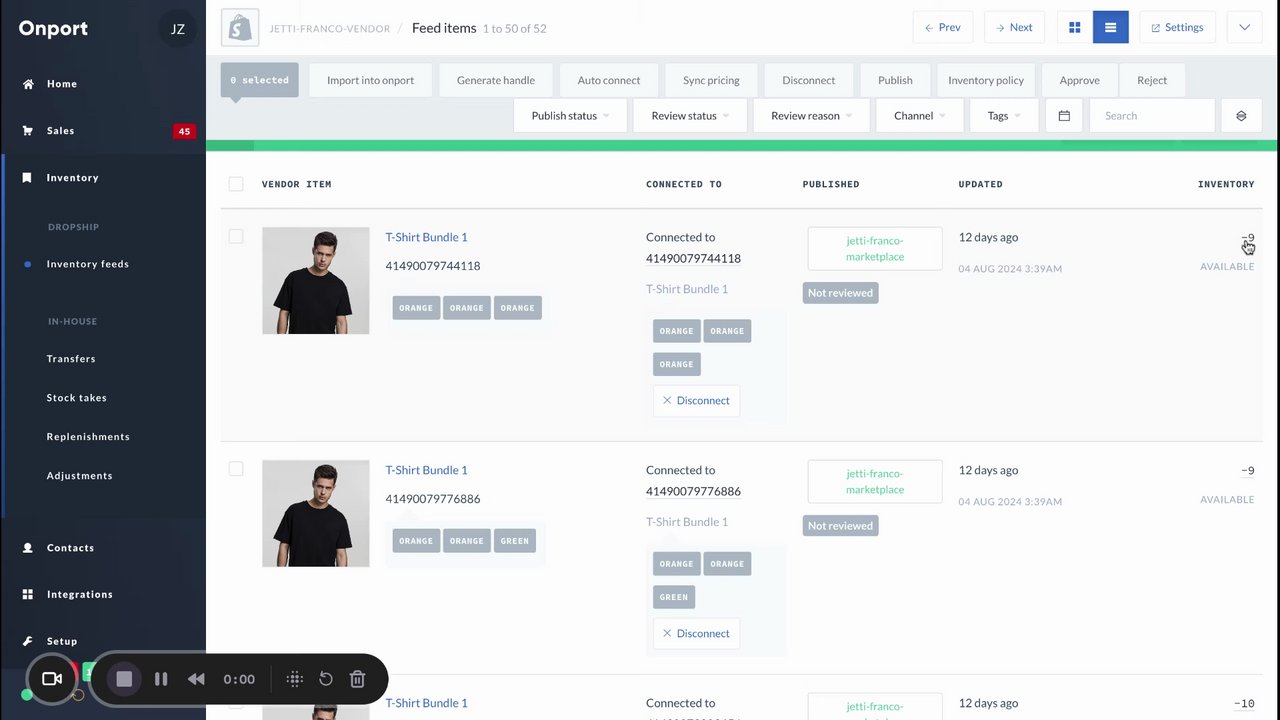Screen dimensions: 1280x720
Task: Click the Disconnect button in the toolbar
Action: (808, 80)
